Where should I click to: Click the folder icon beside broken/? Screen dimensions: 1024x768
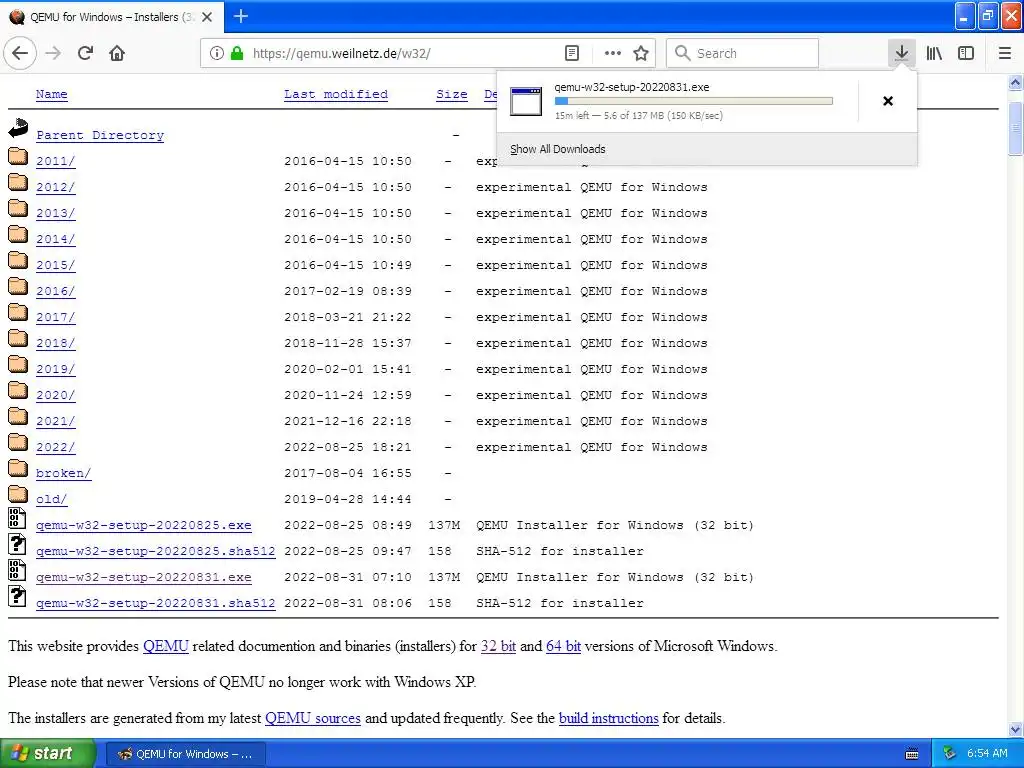[x=18, y=468]
